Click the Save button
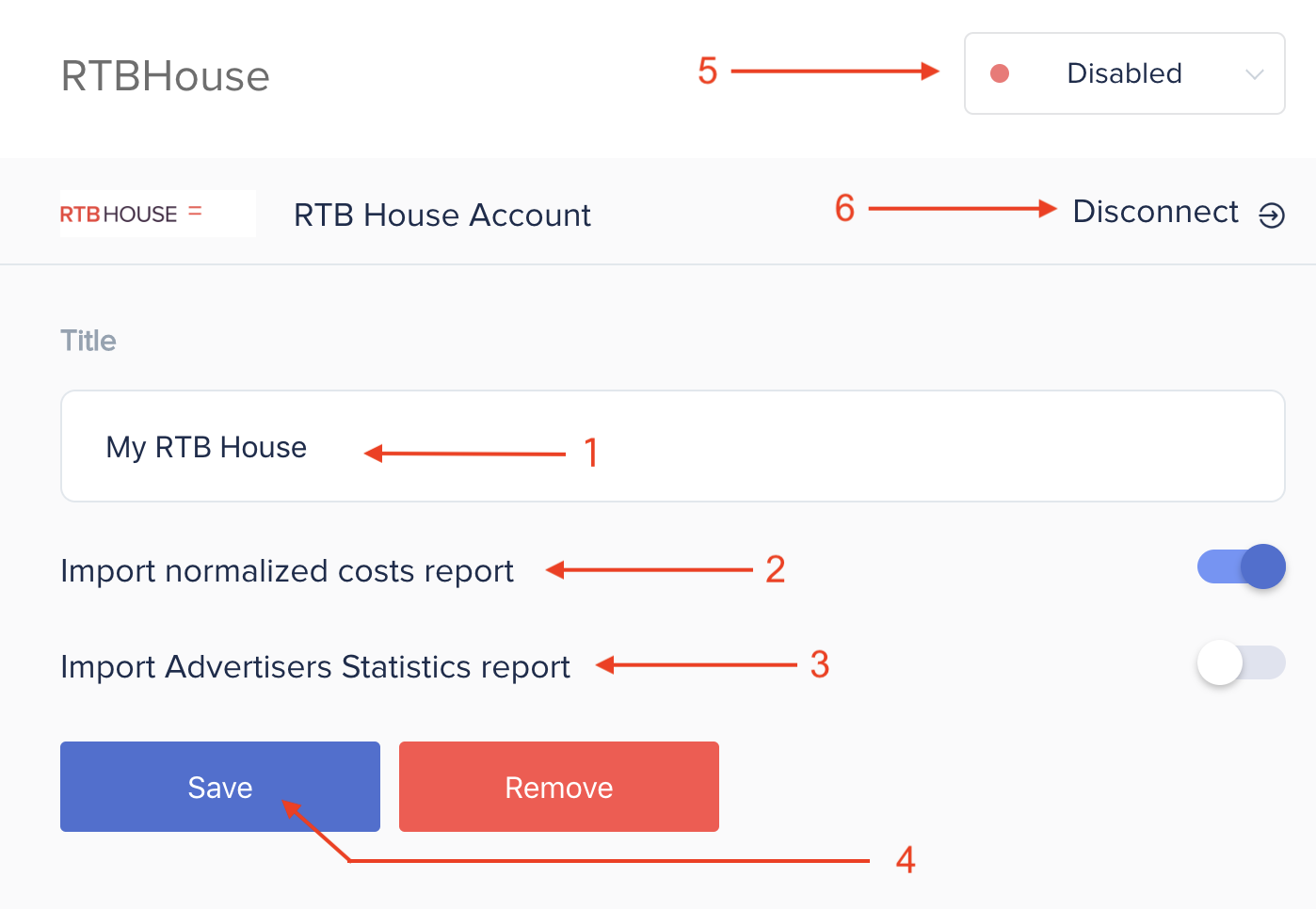 [220, 787]
